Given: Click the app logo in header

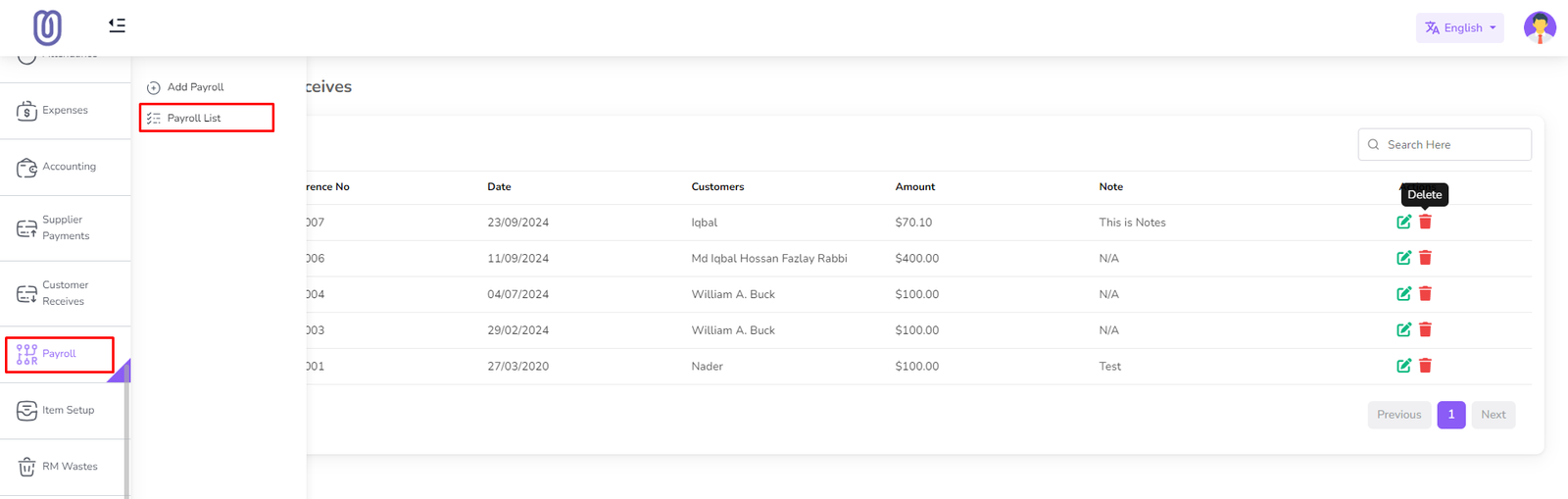Looking at the screenshot, I should [47, 27].
